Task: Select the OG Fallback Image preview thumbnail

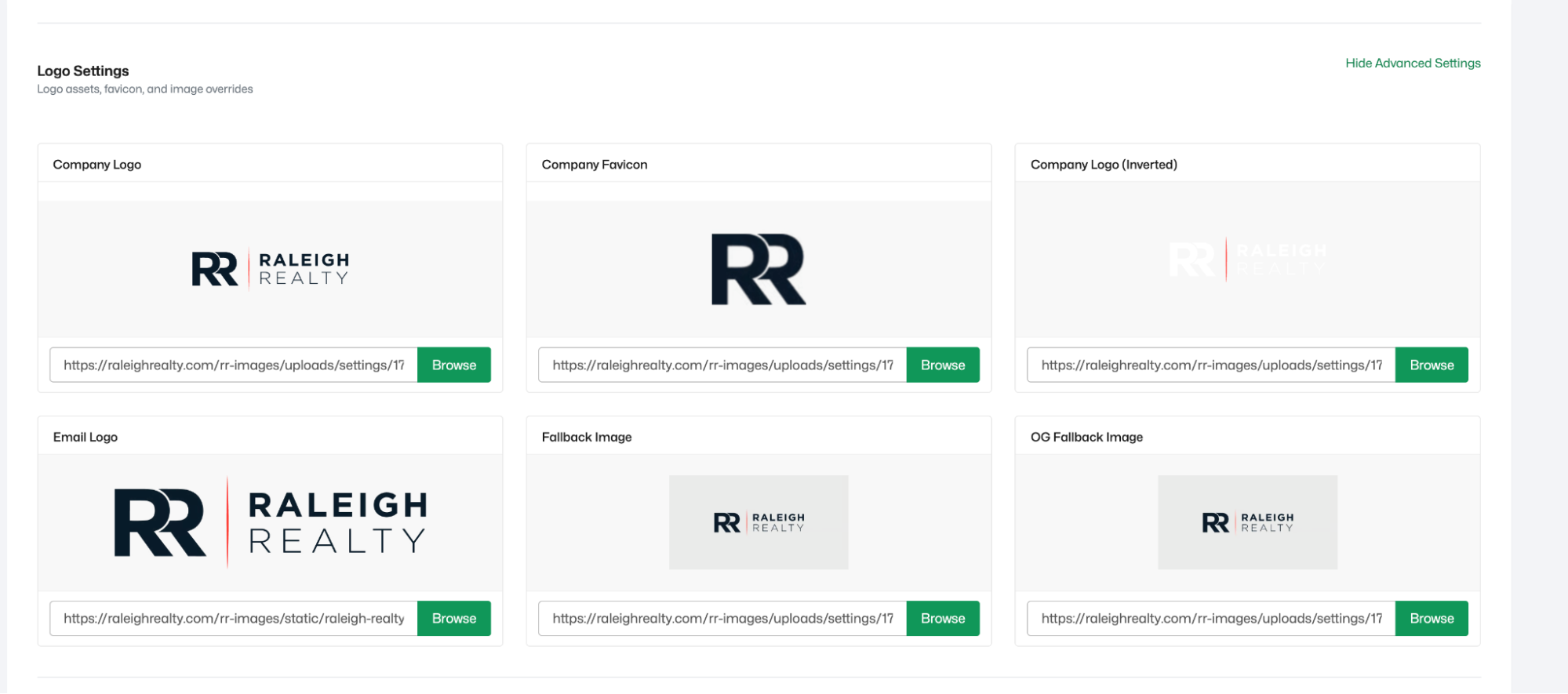Action: (1247, 522)
